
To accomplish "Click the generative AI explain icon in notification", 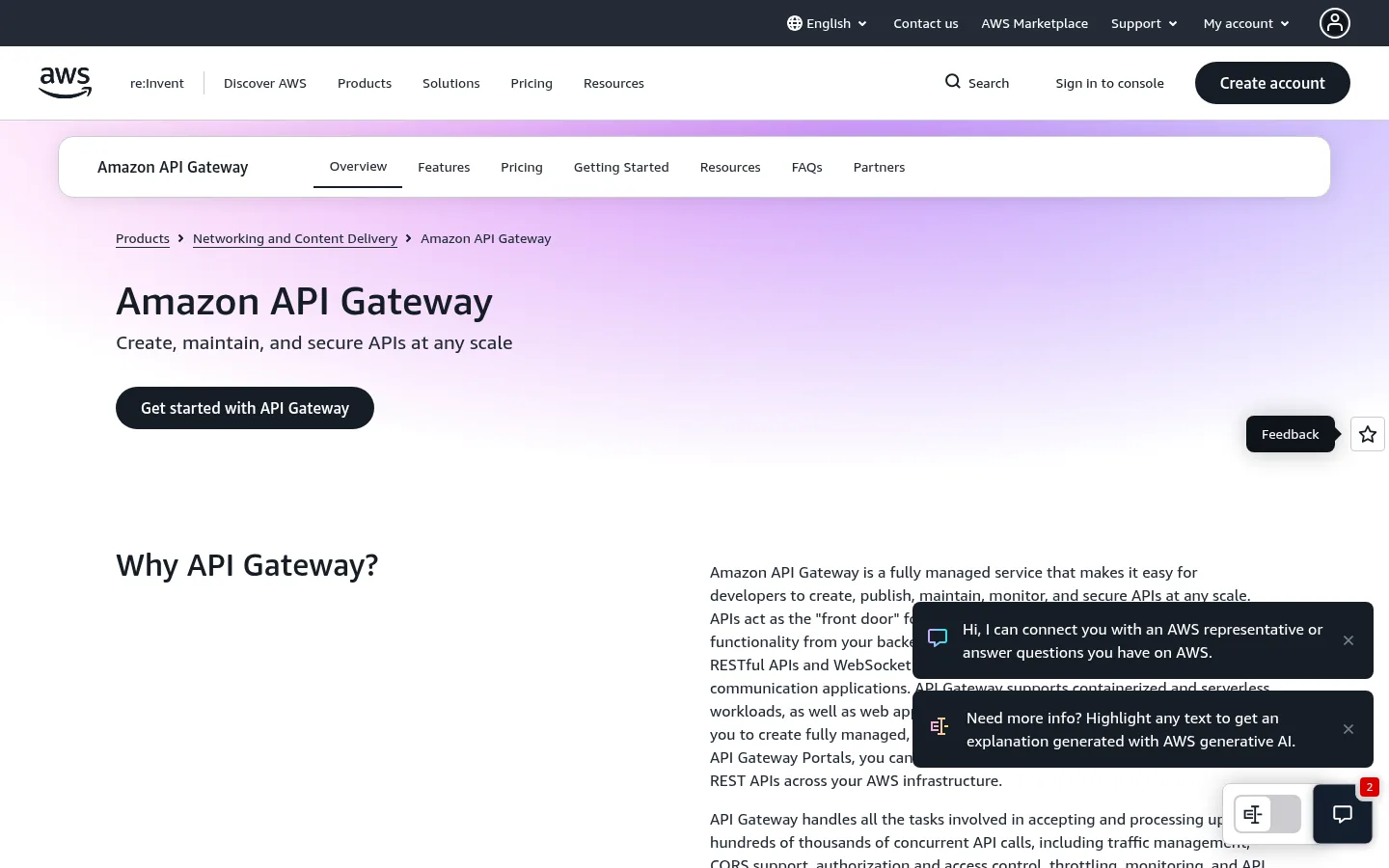I will click(x=940, y=726).
